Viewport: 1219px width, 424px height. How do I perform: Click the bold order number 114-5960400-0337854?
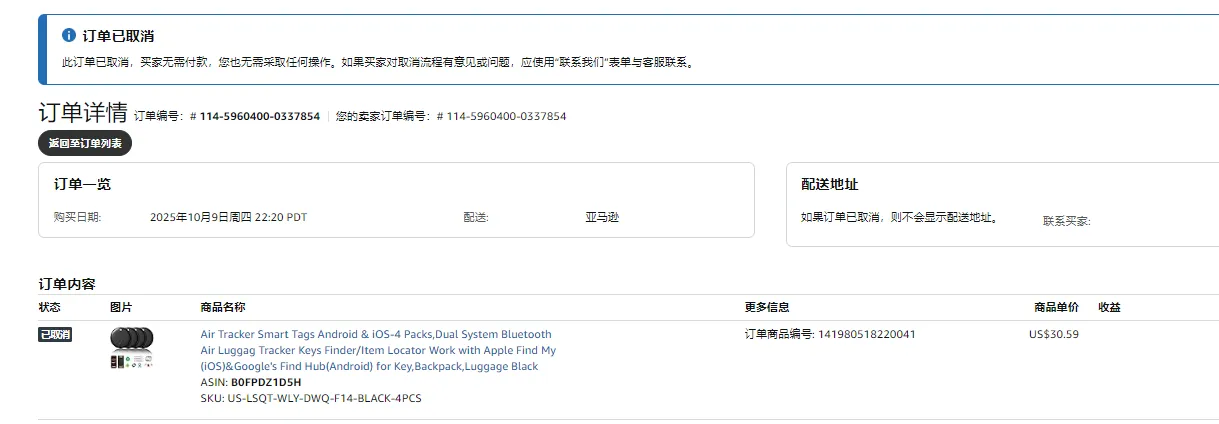(259, 116)
